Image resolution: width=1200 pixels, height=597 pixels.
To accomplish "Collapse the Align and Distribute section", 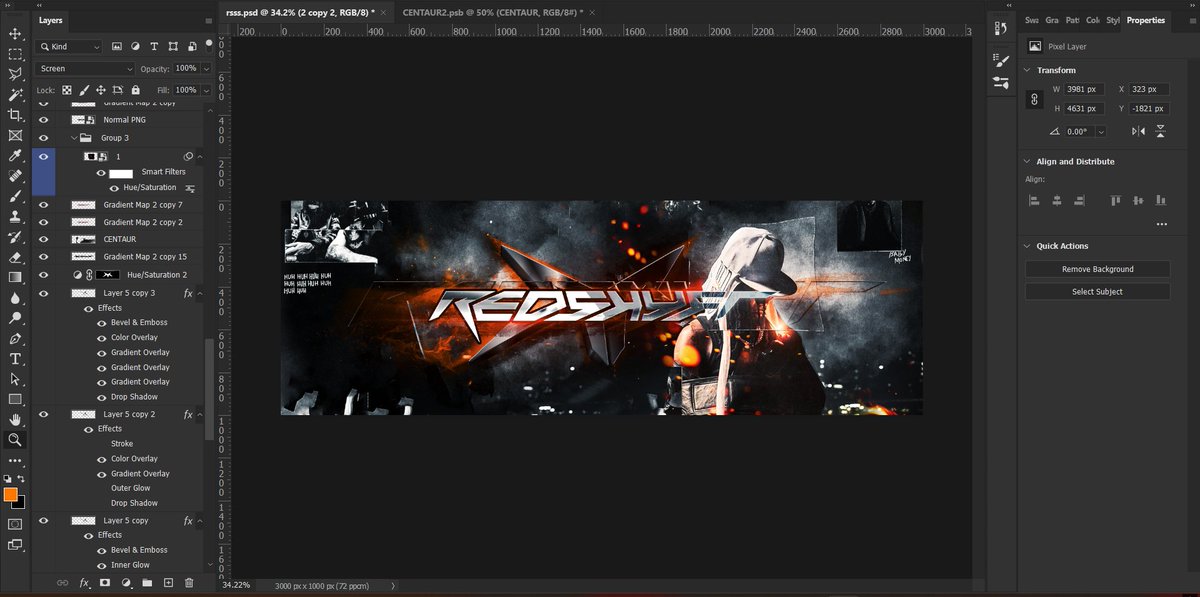I will [1027, 161].
